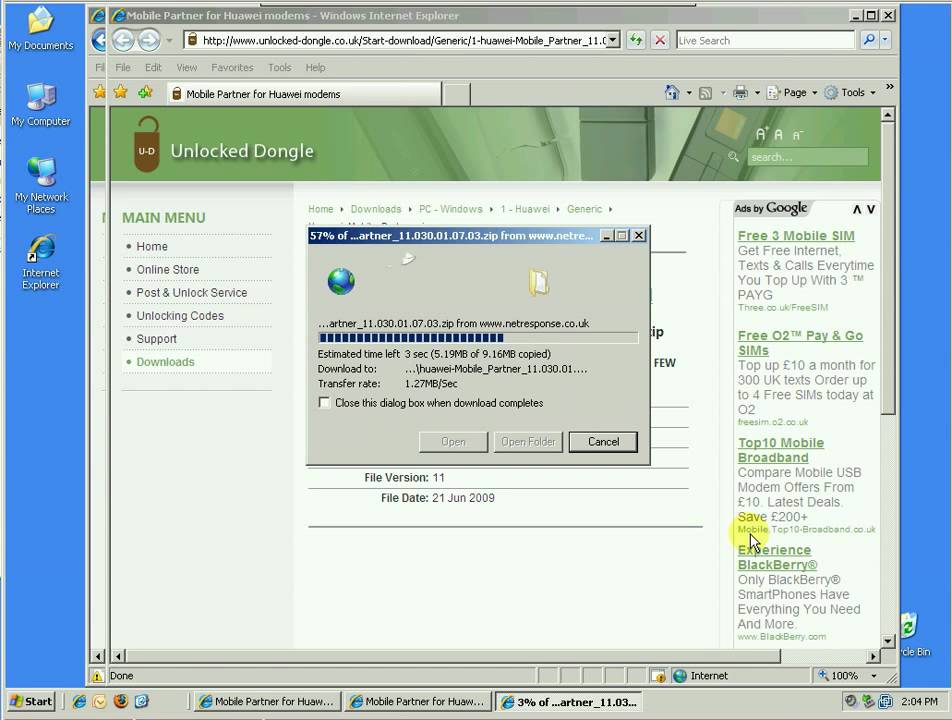The image size is (952, 720).
Task: Click the PC - Windows breadcrumb link
Action: pos(450,209)
